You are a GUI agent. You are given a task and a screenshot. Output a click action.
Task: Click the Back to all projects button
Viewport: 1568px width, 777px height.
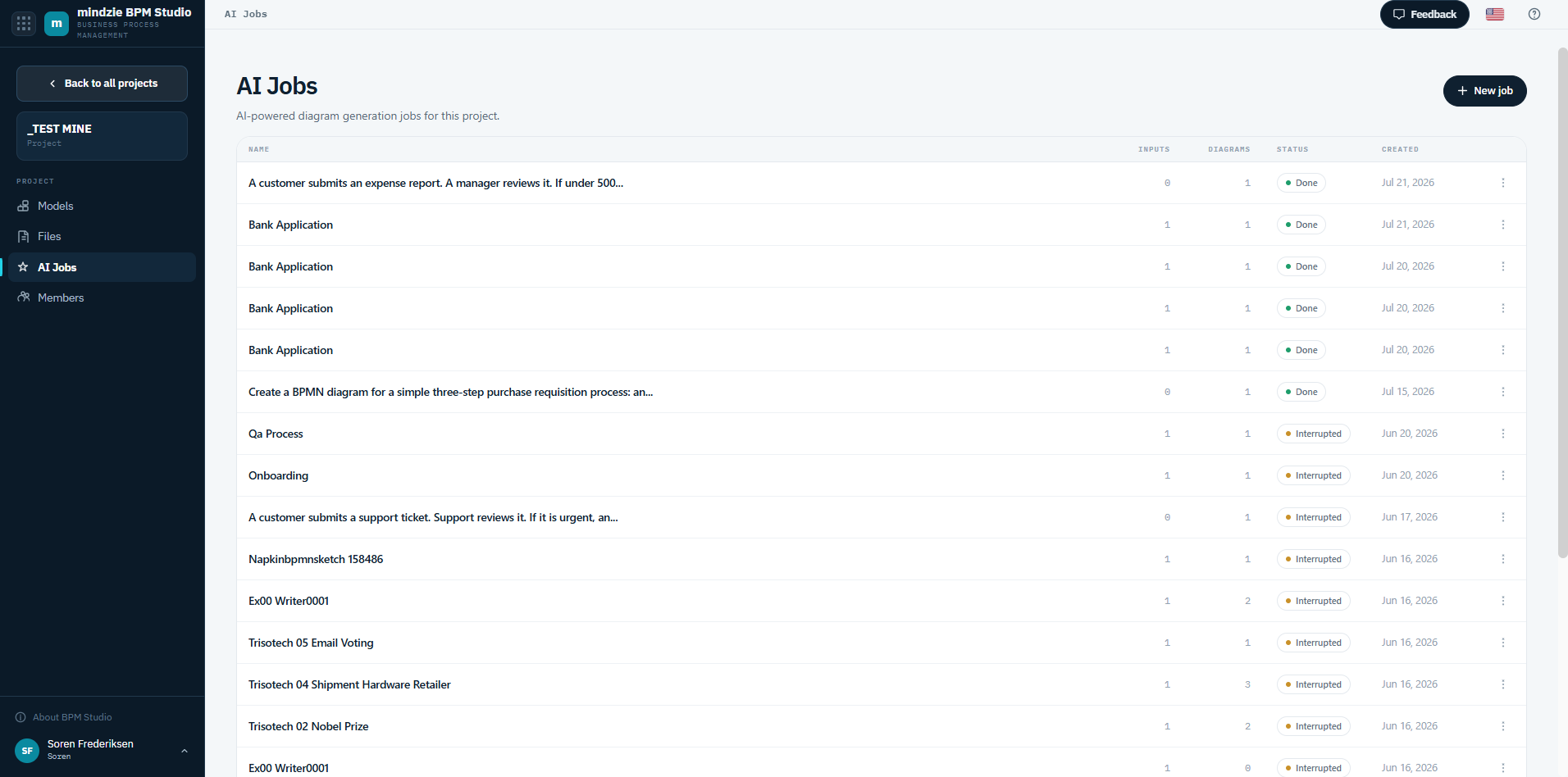pos(102,84)
